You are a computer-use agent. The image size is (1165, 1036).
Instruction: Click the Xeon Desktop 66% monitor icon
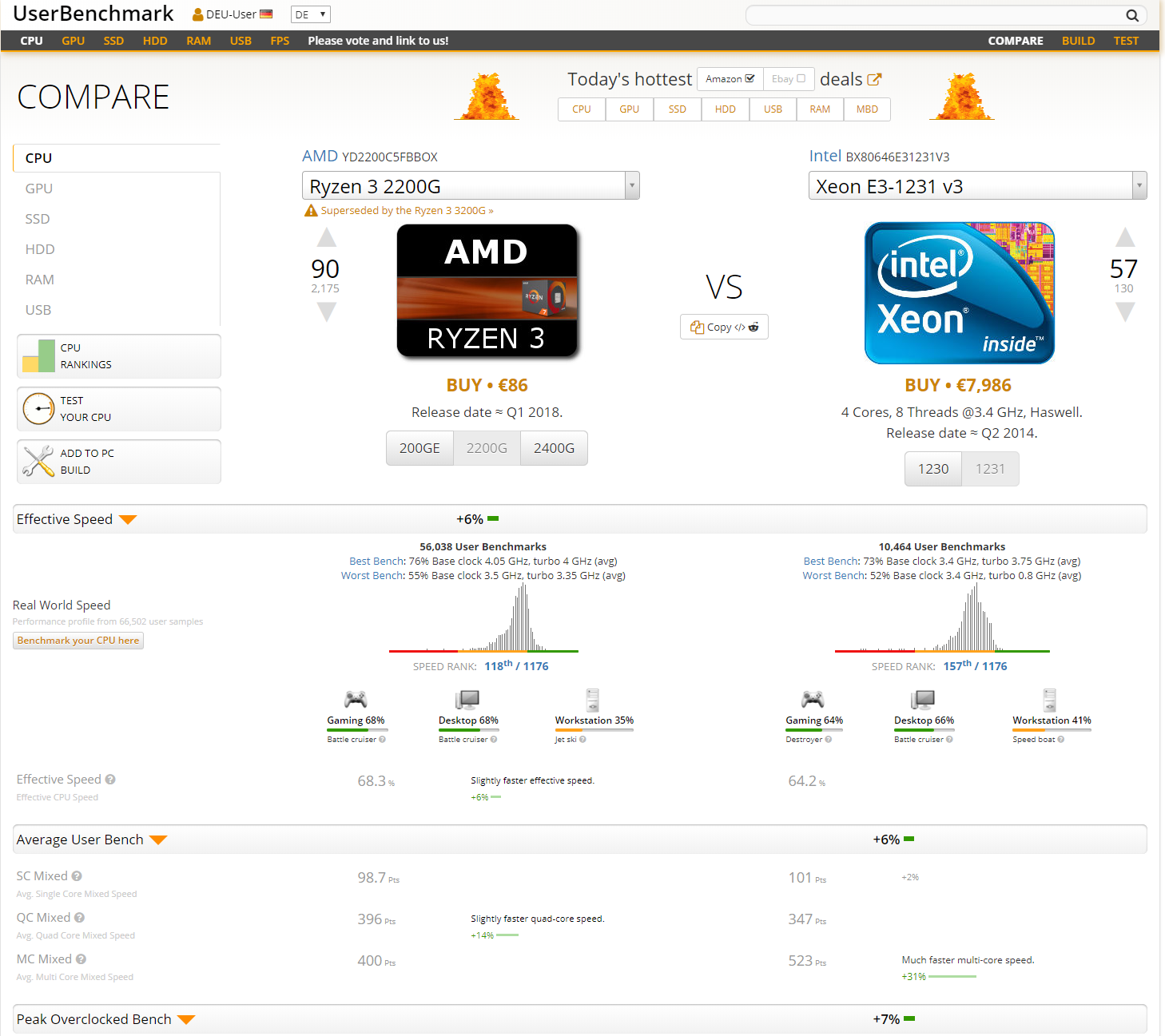[924, 700]
